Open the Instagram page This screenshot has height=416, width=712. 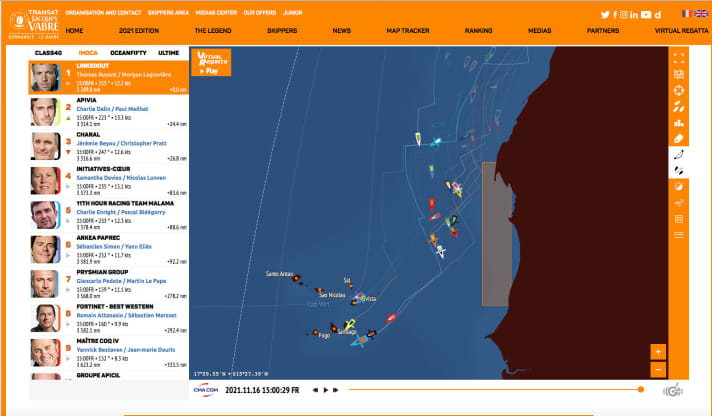[x=624, y=15]
